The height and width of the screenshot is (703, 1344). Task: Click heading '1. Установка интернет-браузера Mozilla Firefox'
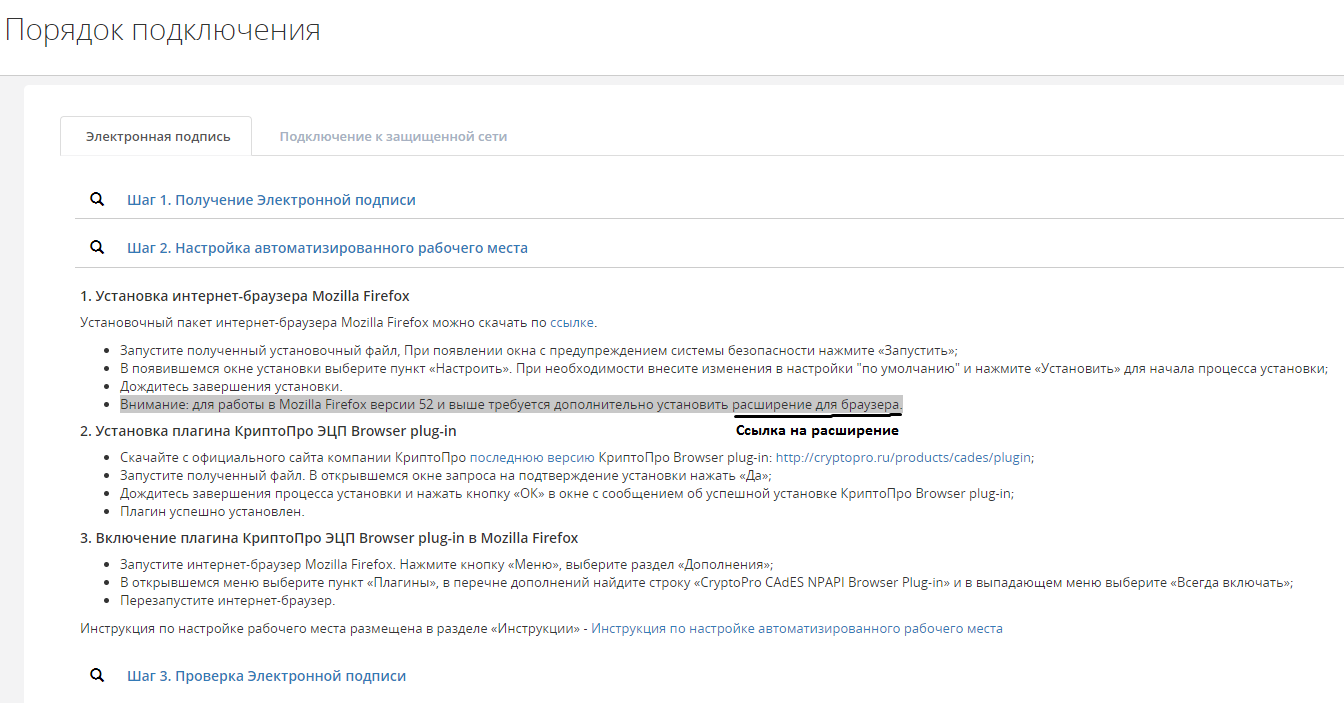coord(245,296)
